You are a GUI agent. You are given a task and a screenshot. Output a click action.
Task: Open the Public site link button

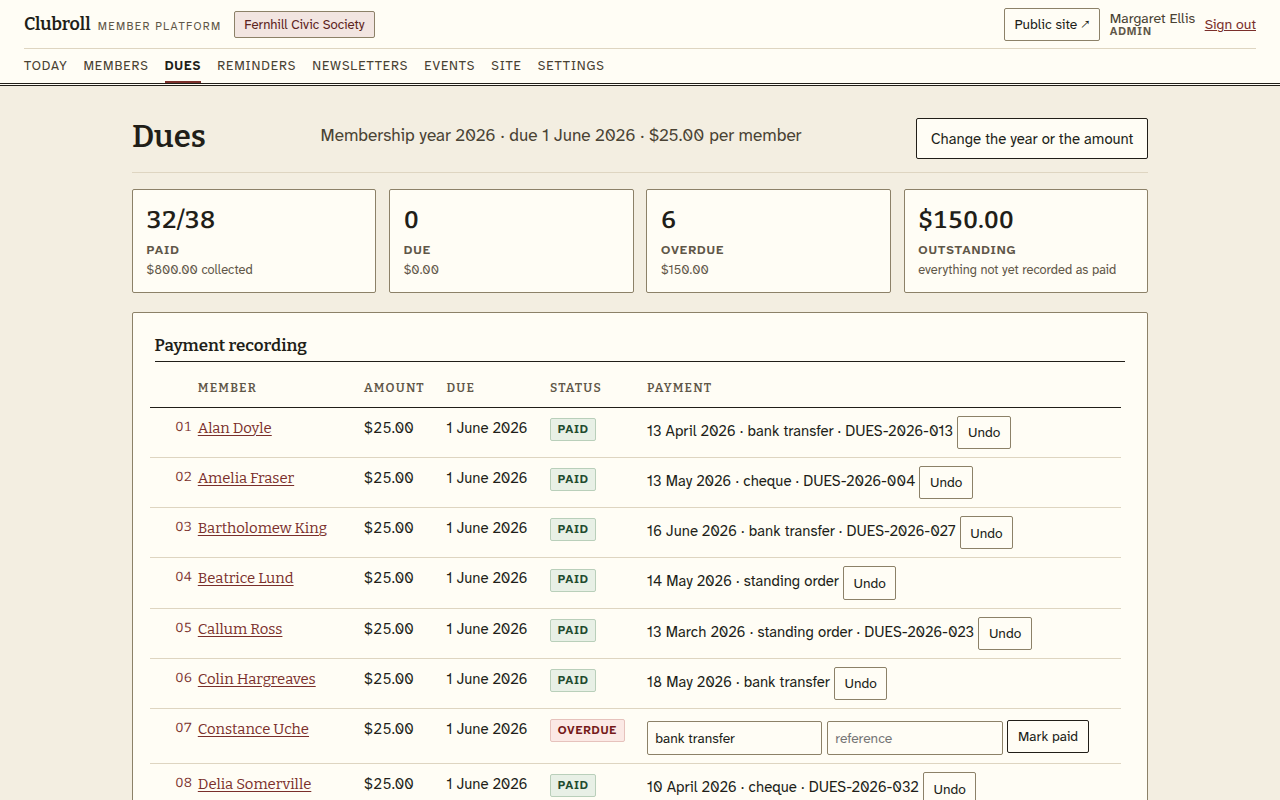(x=1052, y=25)
